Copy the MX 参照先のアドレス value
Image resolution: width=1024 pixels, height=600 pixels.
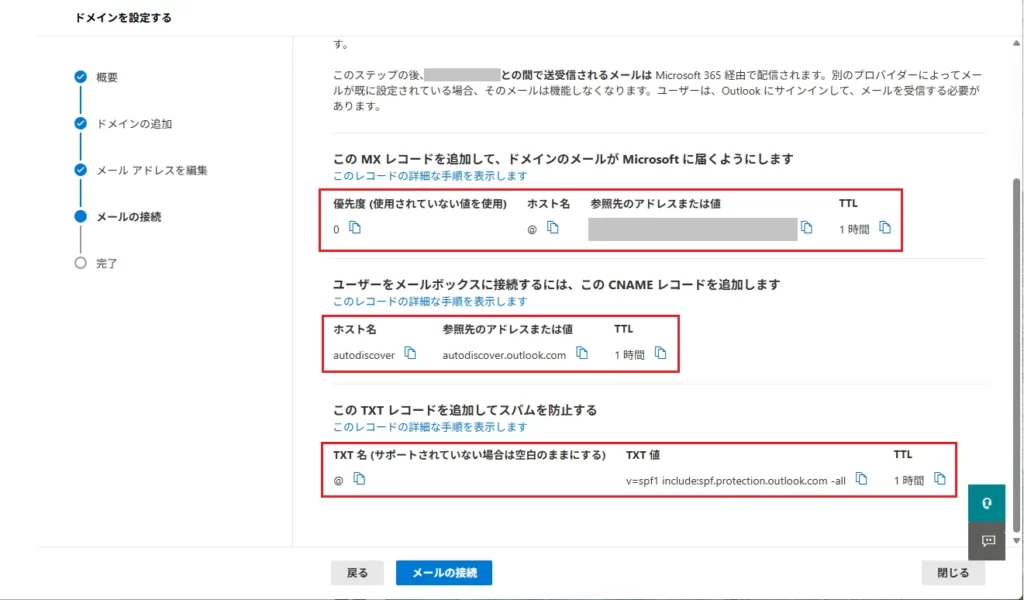(x=807, y=227)
